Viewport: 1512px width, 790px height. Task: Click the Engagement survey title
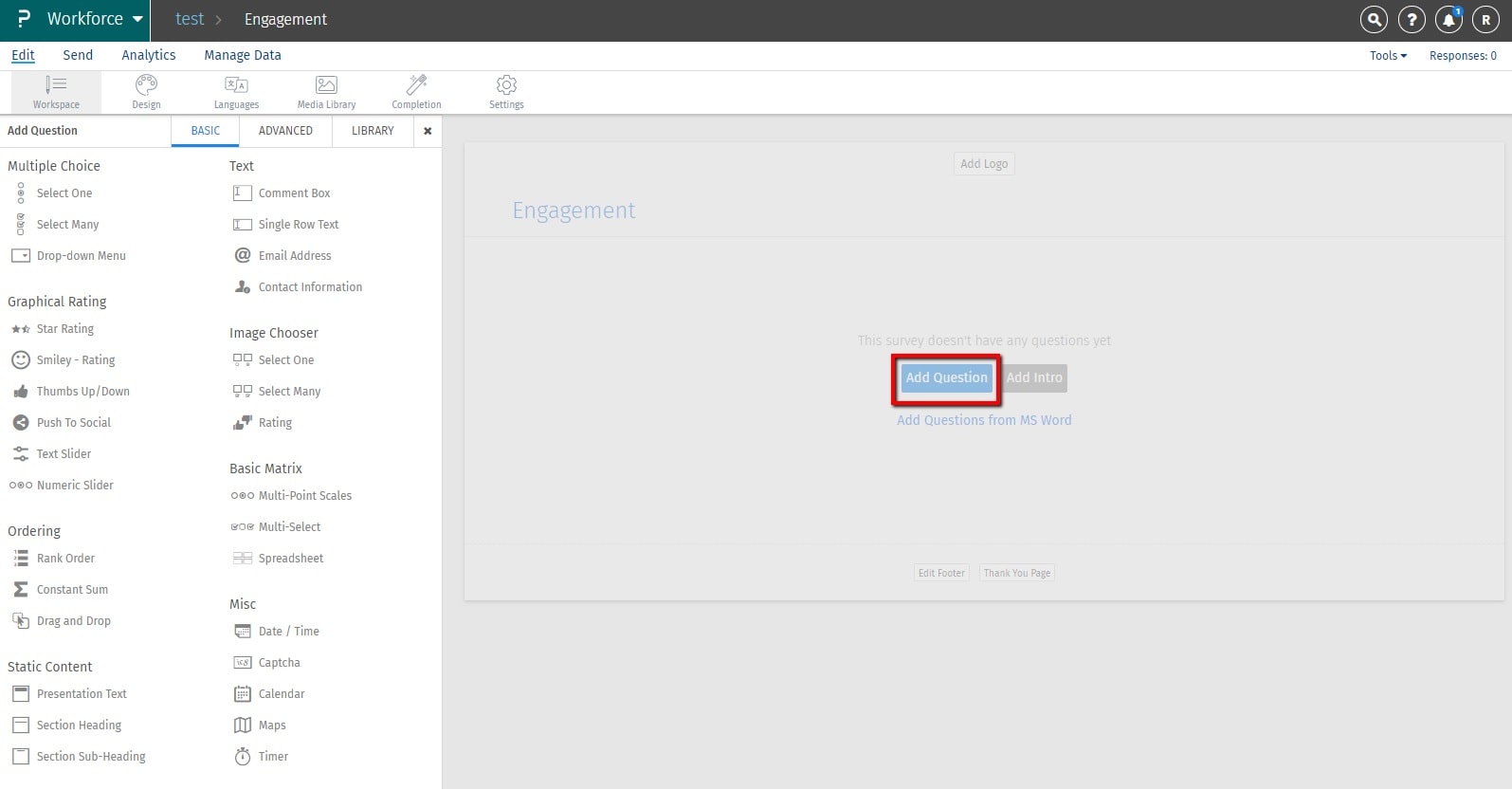point(574,211)
